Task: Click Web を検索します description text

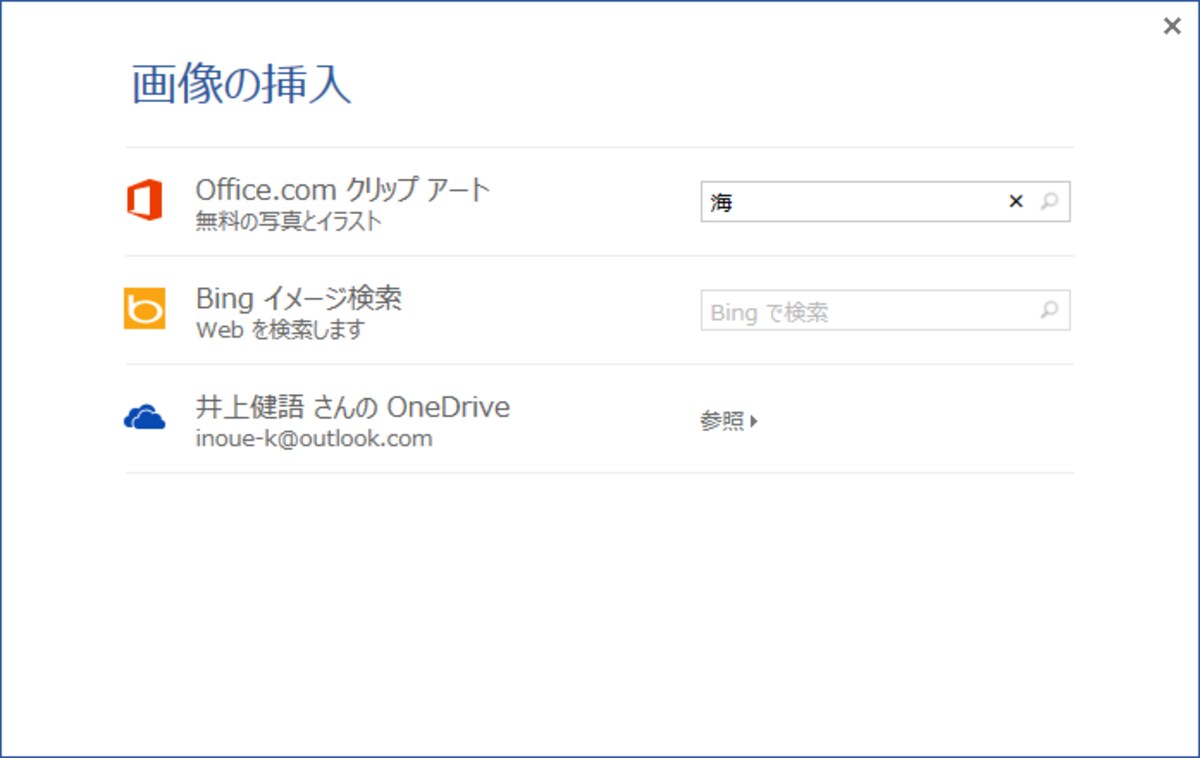Action: click(281, 330)
